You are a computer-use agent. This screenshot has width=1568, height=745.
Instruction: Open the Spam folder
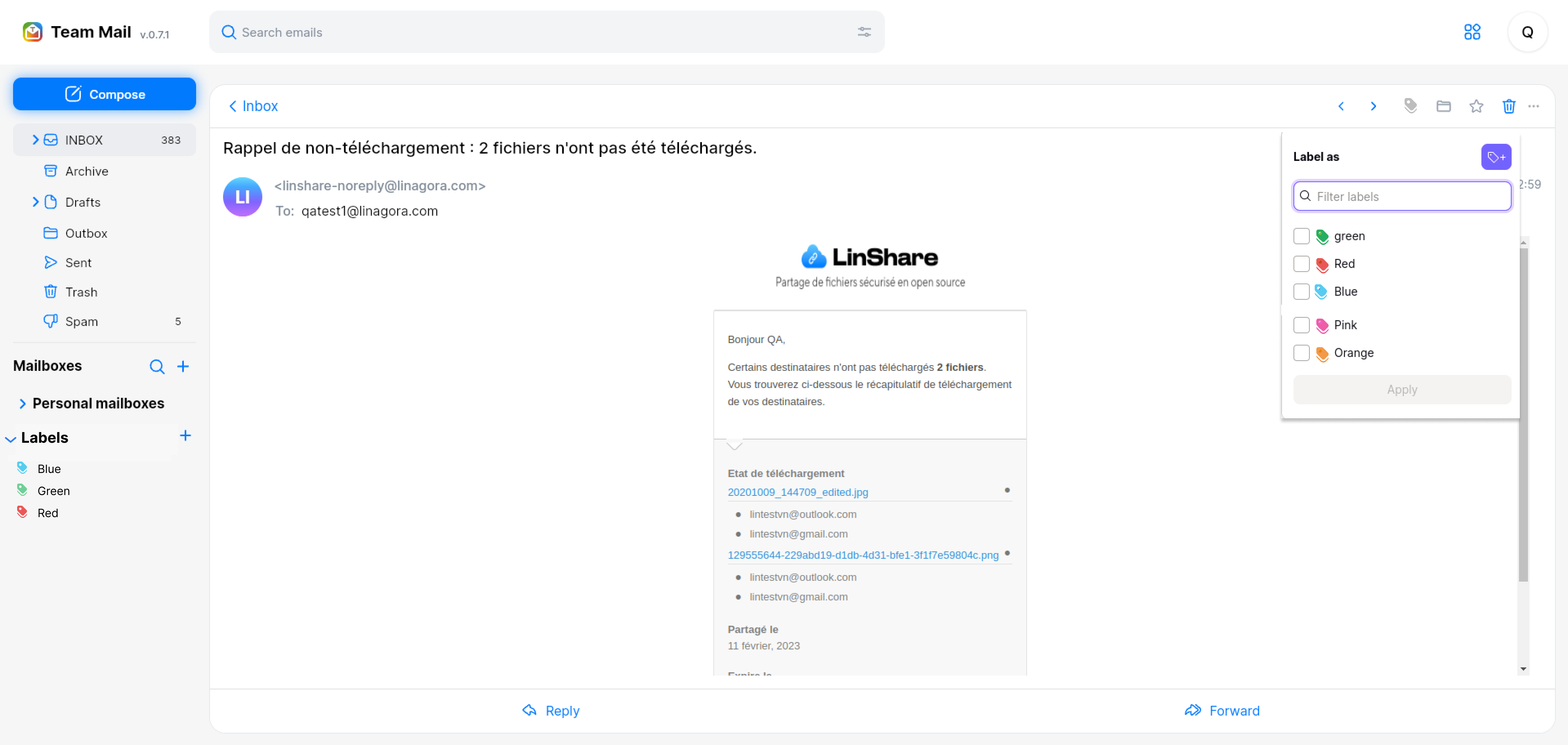(104, 321)
